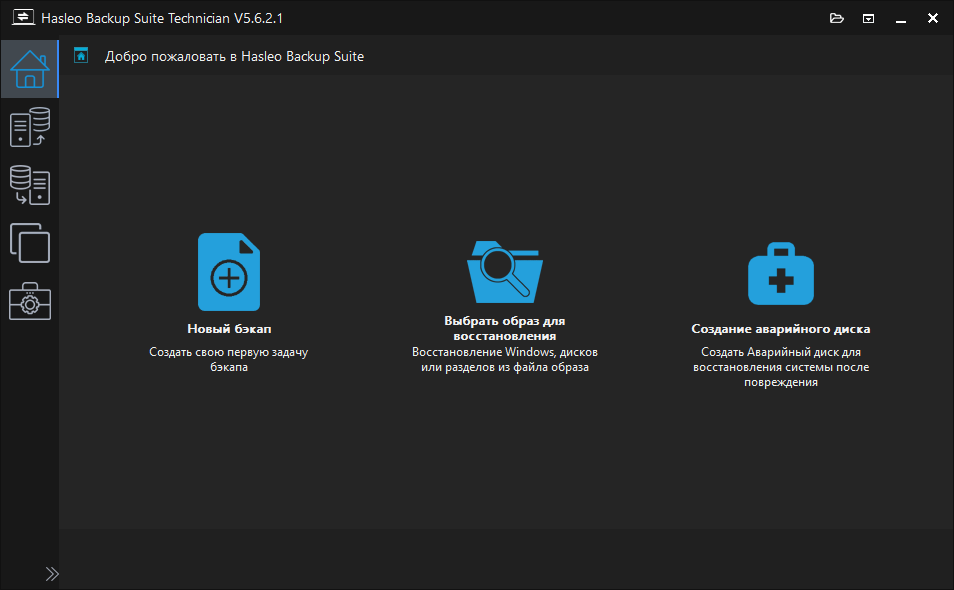The image size is (954, 590).
Task: Click "Создать свою первую задачу бэкапа" description
Action: 229,359
